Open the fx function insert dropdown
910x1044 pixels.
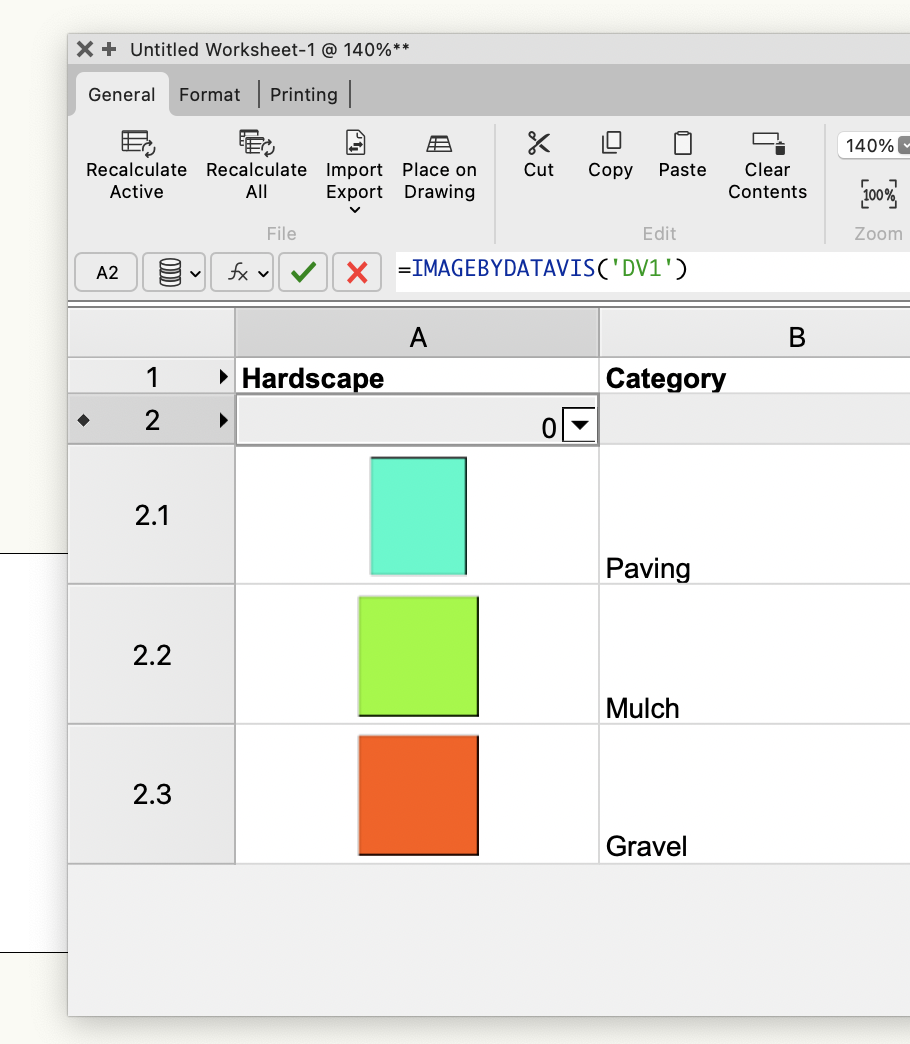pyautogui.click(x=242, y=272)
